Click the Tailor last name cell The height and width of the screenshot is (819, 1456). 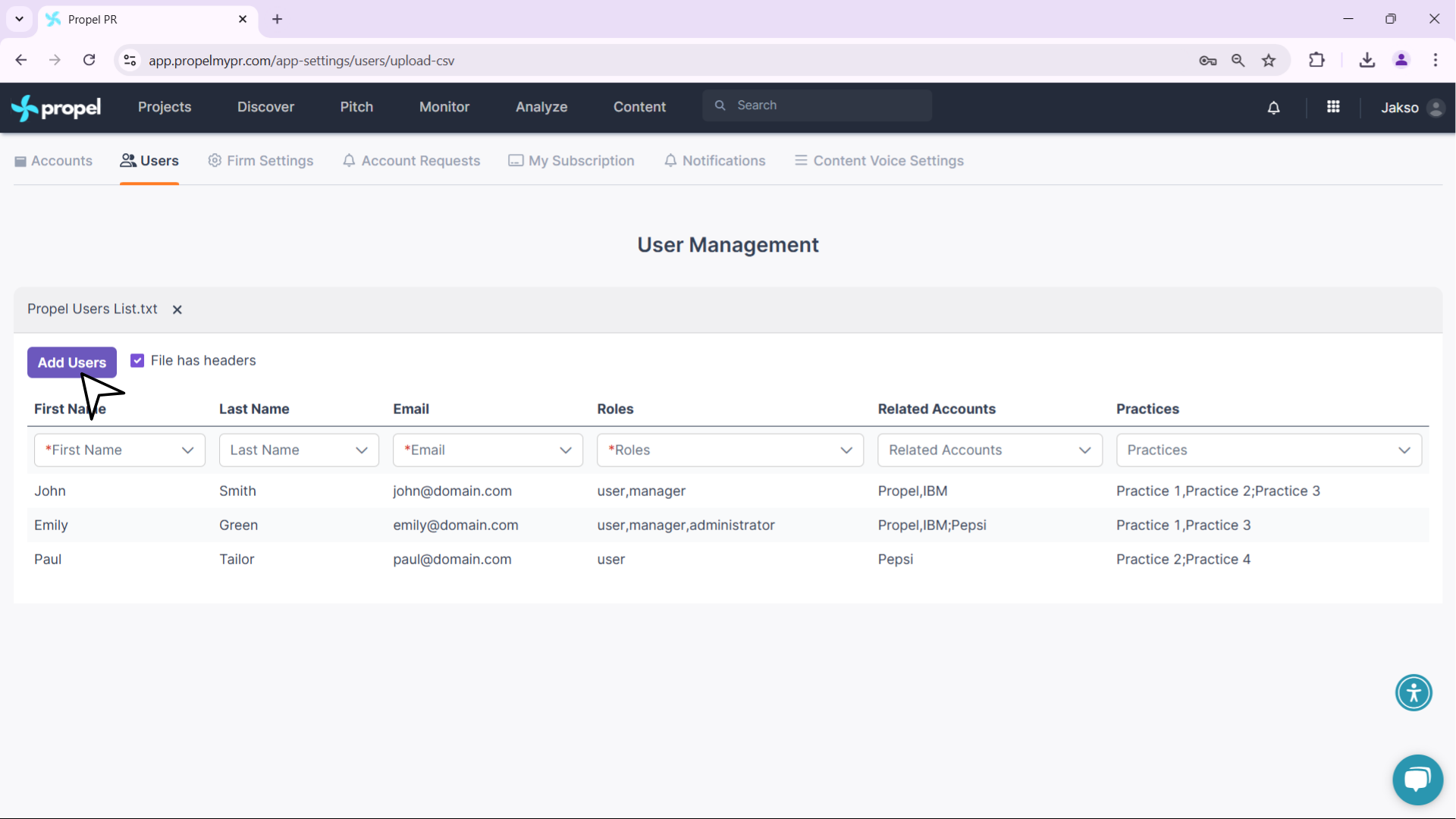(237, 560)
